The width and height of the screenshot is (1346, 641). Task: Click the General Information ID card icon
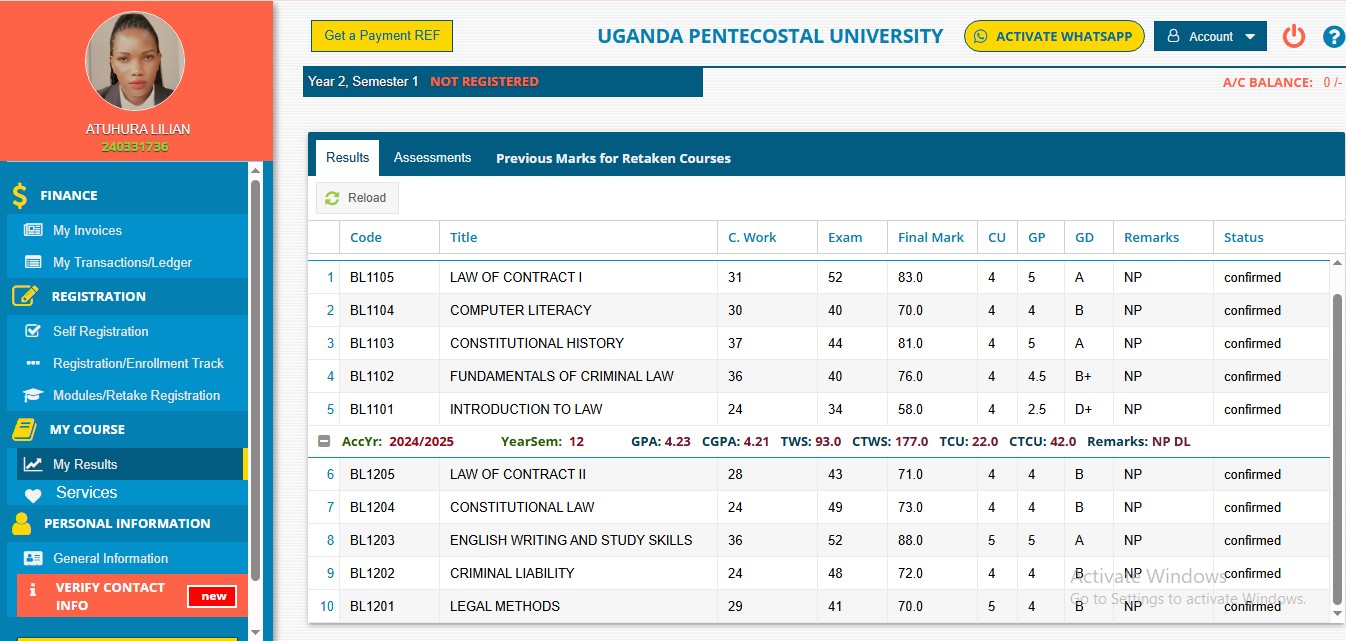33,558
